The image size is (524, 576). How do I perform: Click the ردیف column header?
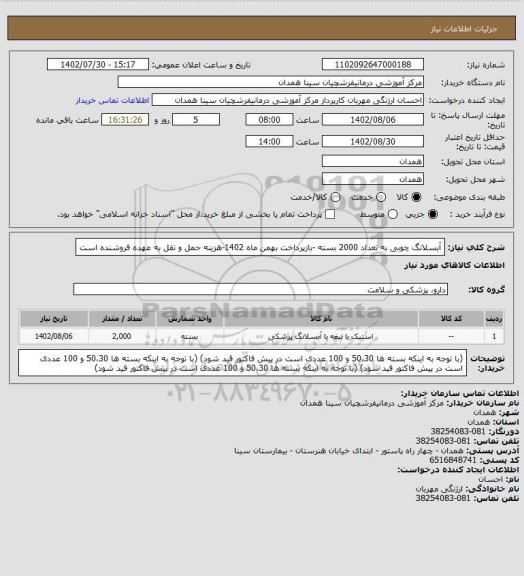[x=494, y=318]
